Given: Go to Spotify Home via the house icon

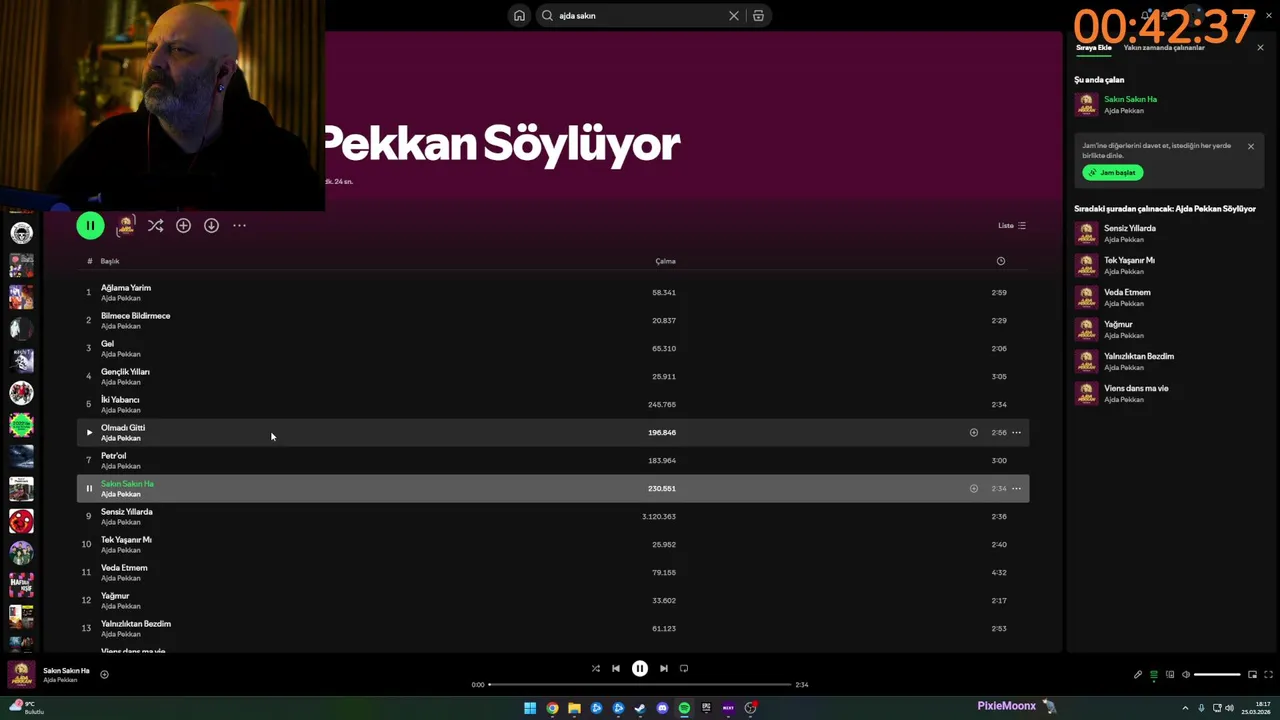Looking at the screenshot, I should [519, 16].
